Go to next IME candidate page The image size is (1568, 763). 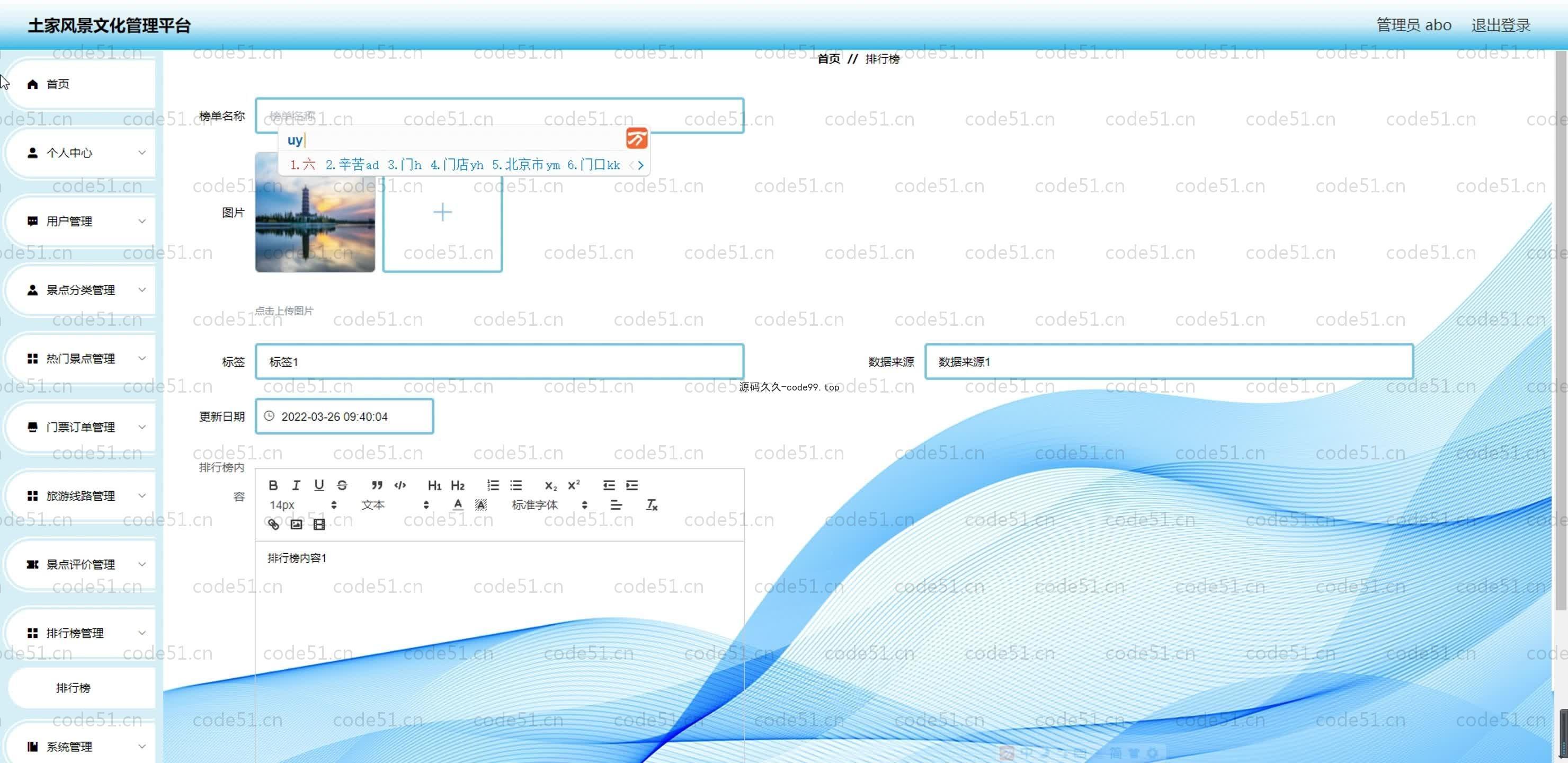point(641,165)
